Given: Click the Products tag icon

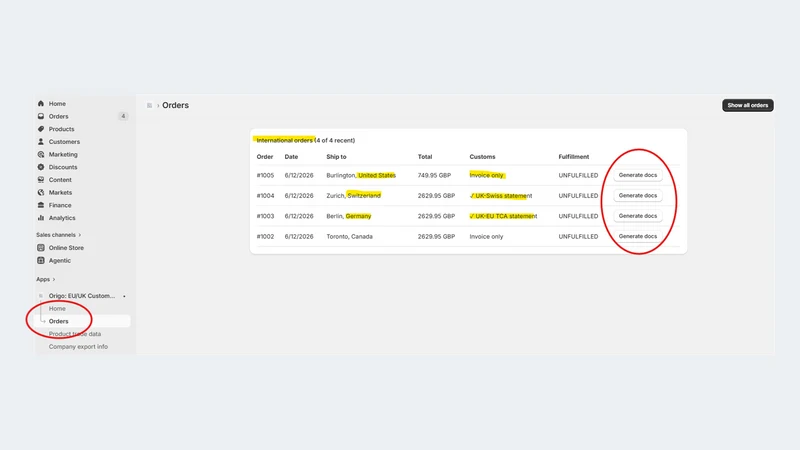Looking at the screenshot, I should (41, 129).
